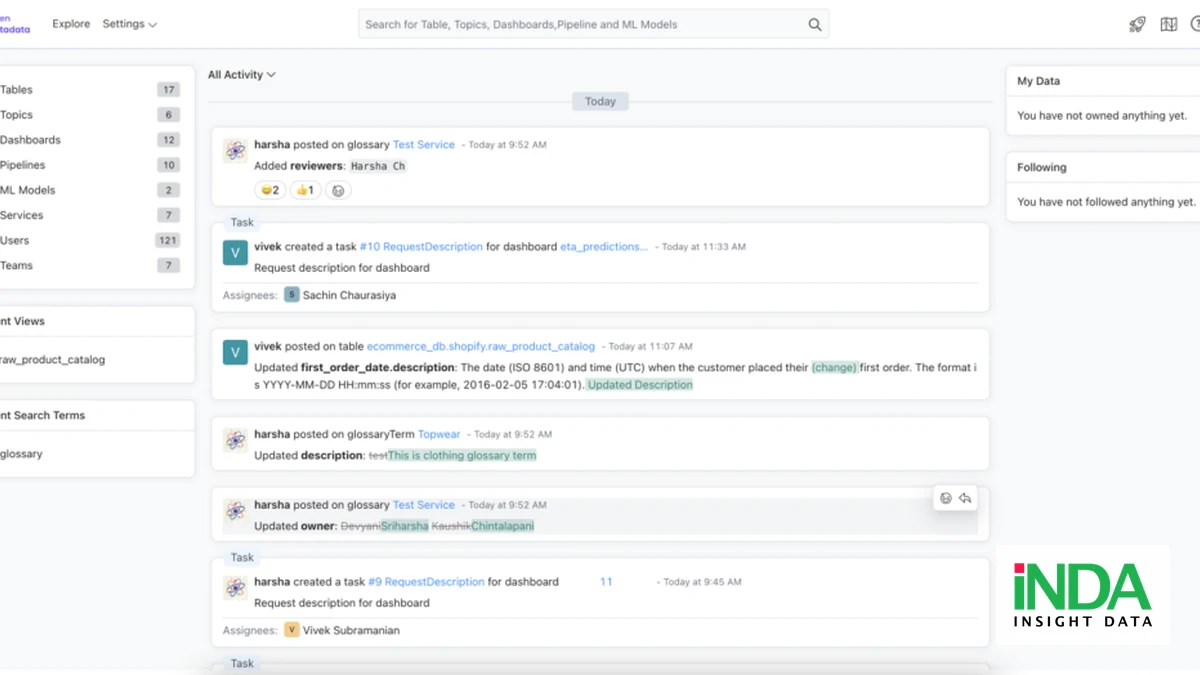Click the Task label above task #10
Image resolution: width=1200 pixels, height=675 pixels.
(x=242, y=223)
